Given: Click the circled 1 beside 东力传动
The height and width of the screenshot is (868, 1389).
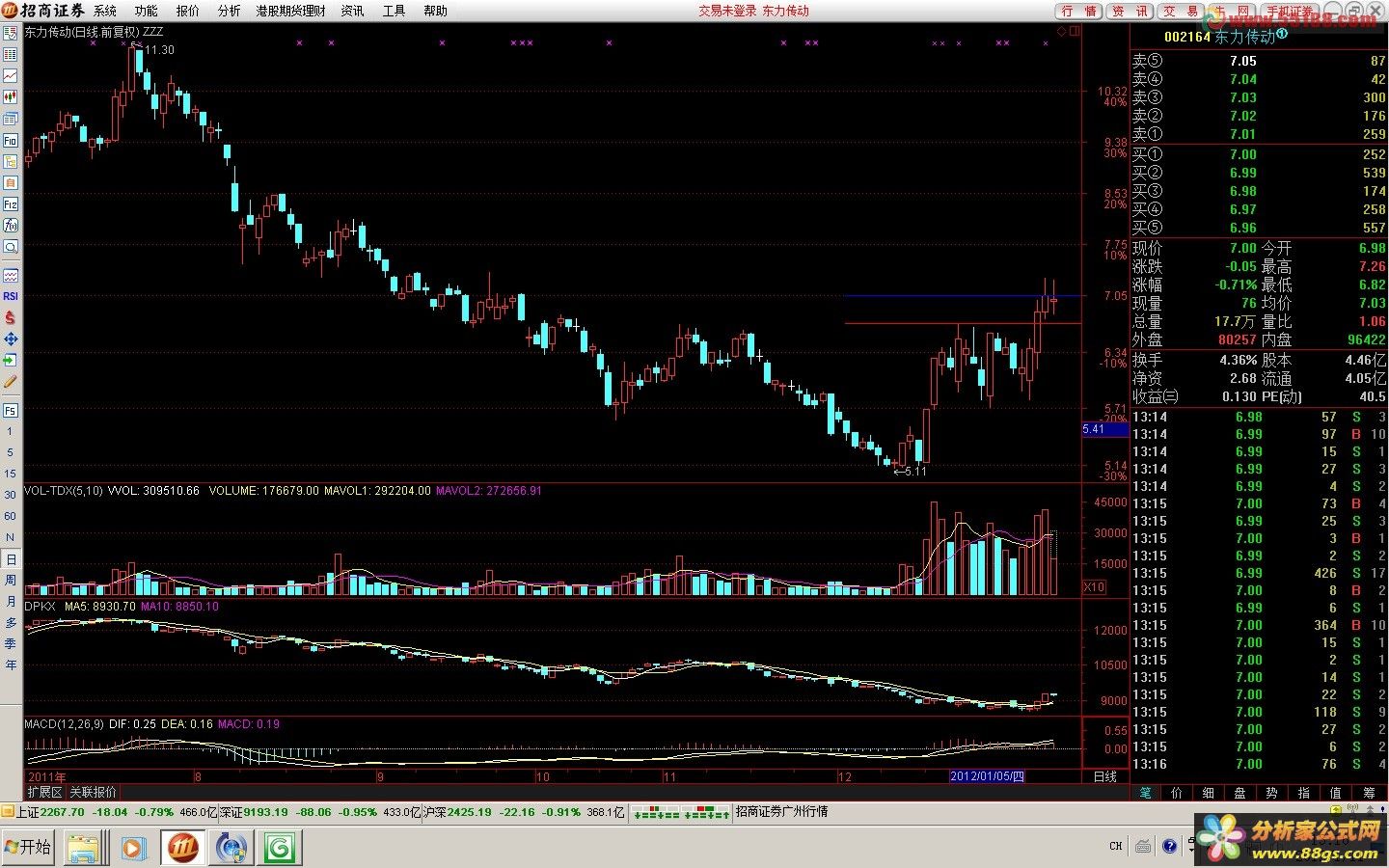Looking at the screenshot, I should click(1282, 36).
